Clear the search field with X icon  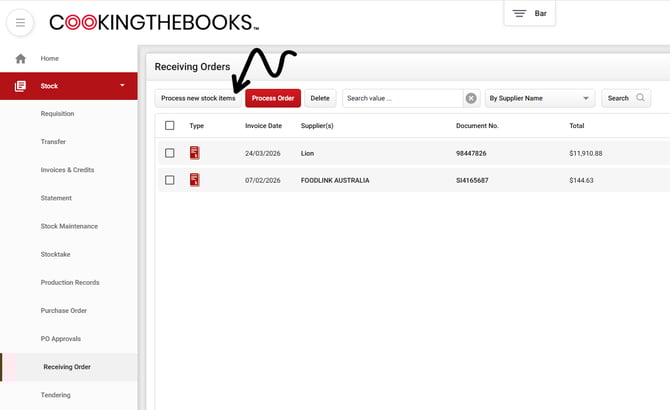pyautogui.click(x=471, y=98)
